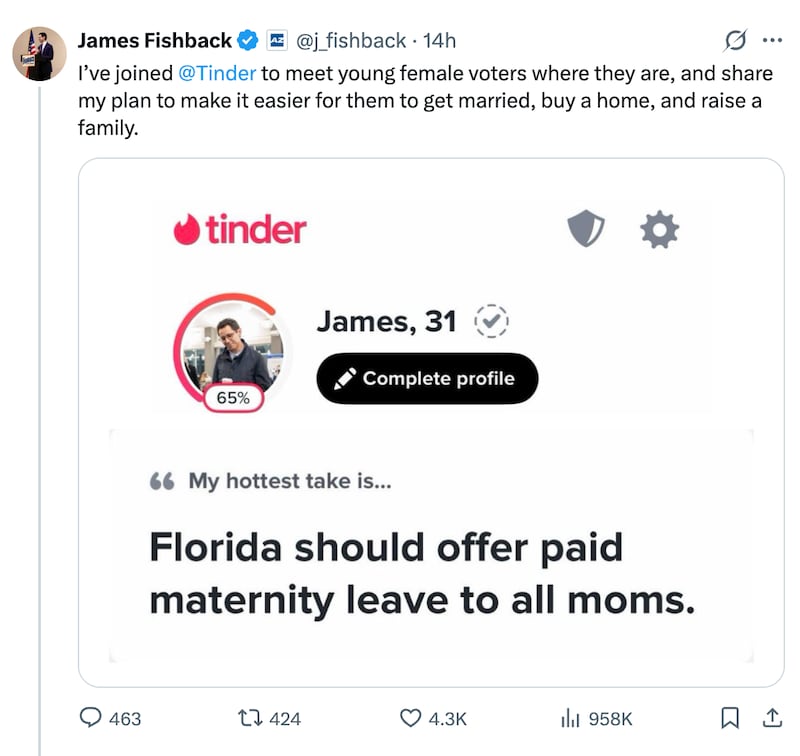Share the post using the upload icon
800x756 pixels.
[x=772, y=718]
